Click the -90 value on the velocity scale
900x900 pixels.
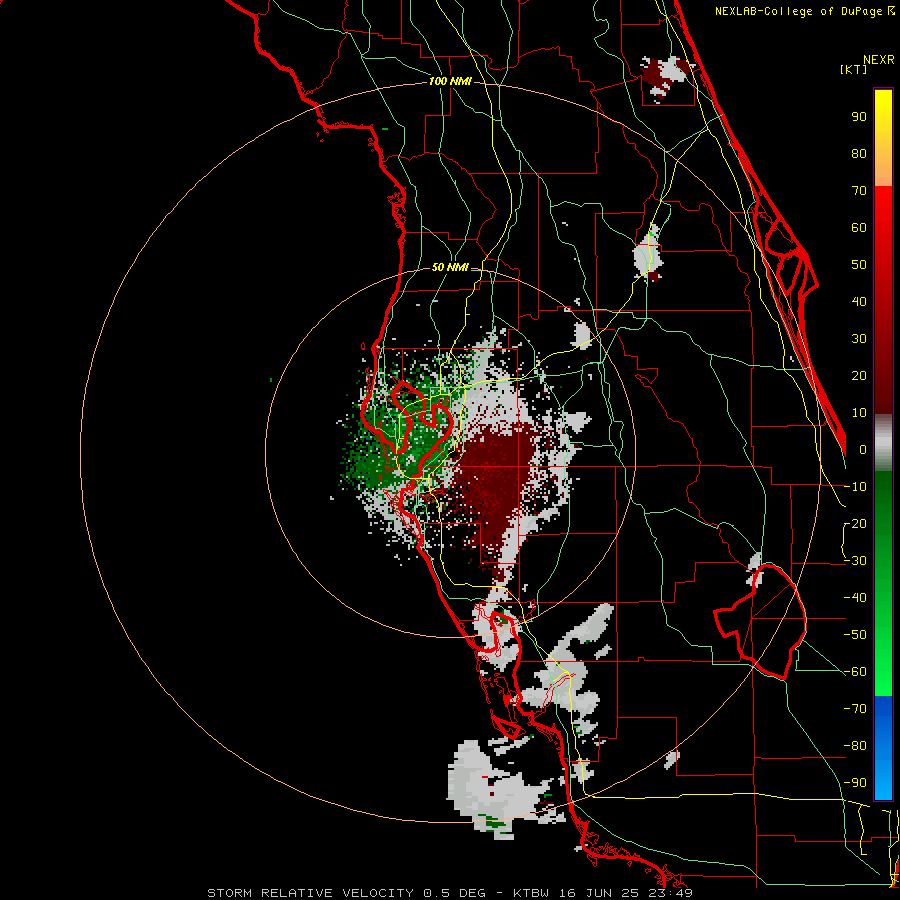[855, 782]
